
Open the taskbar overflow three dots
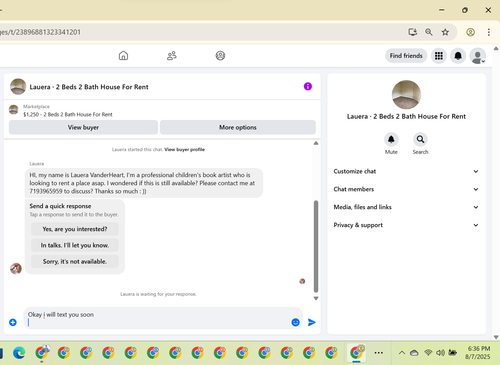pos(379,353)
